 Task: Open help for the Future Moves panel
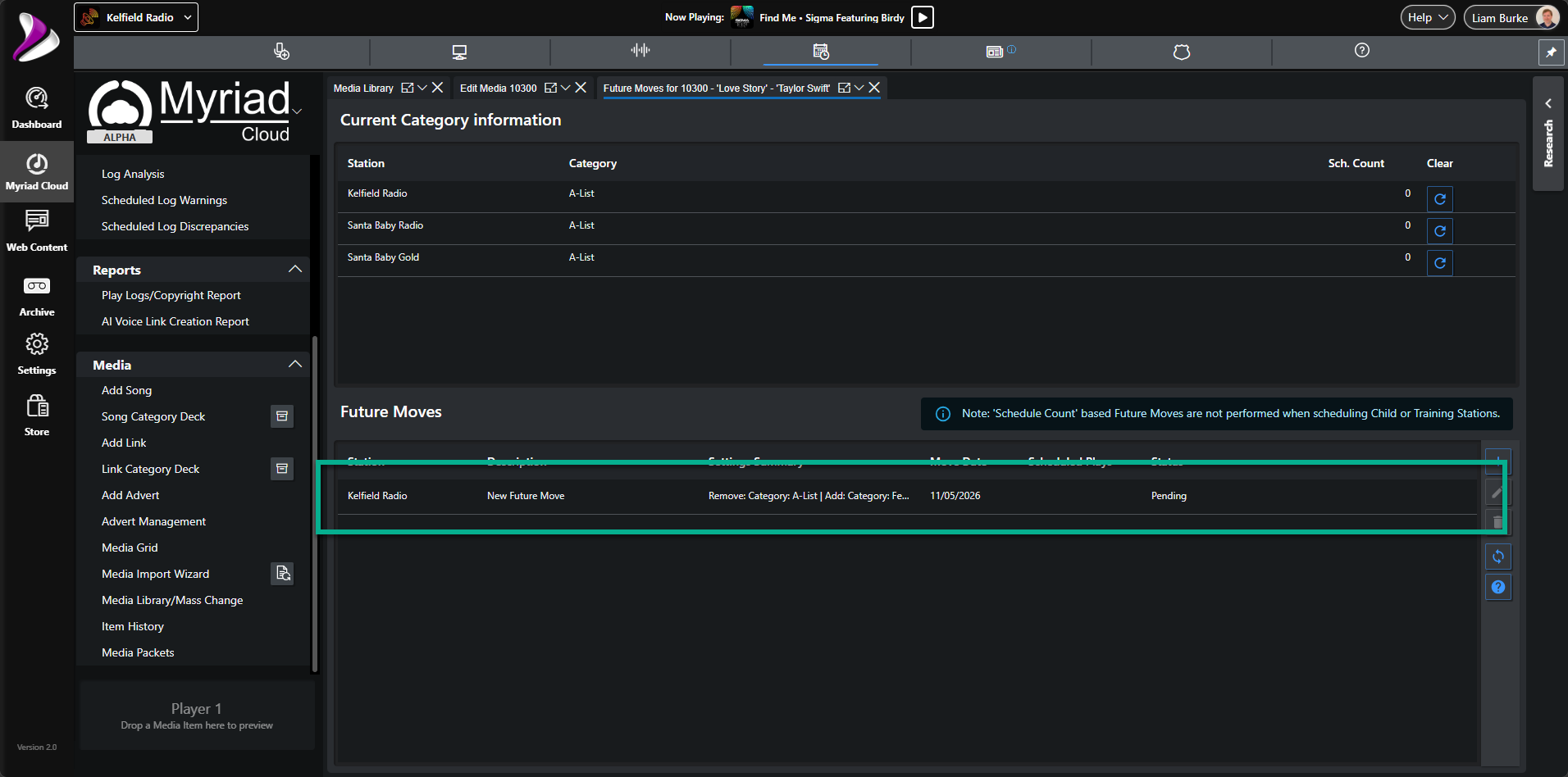1498,588
